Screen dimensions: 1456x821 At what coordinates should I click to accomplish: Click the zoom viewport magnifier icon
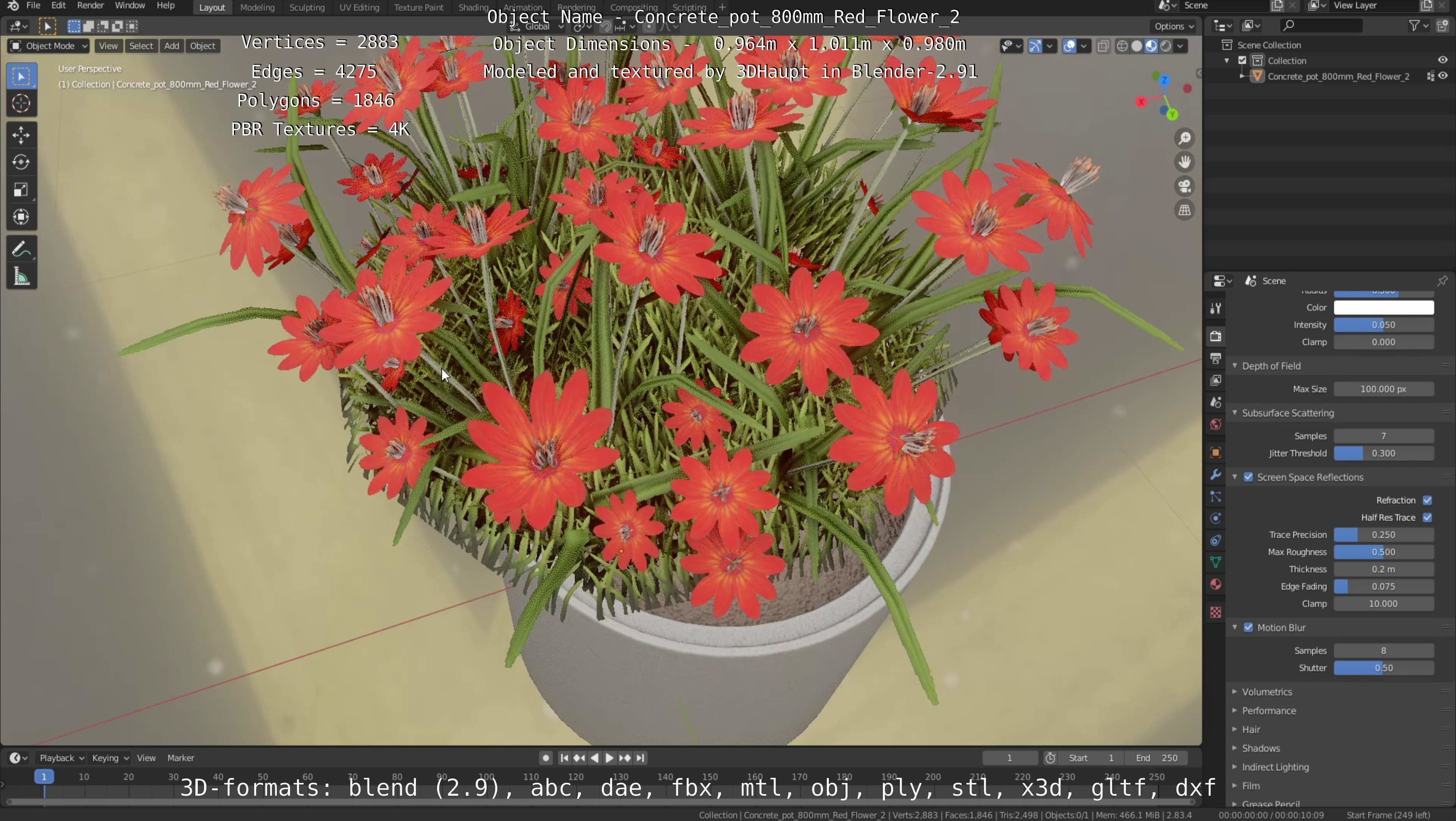(1185, 139)
